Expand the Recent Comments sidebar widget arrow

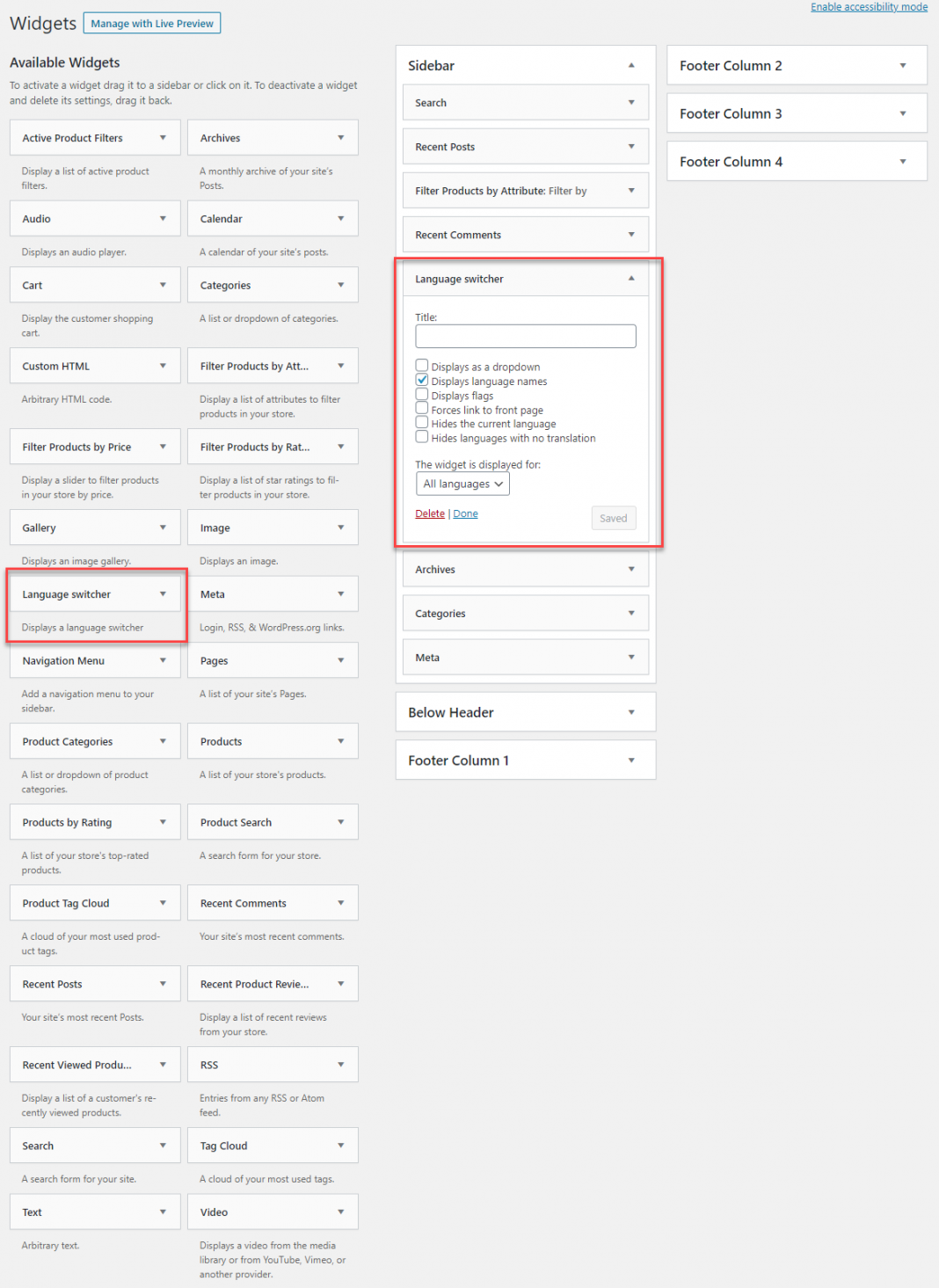pyautogui.click(x=630, y=235)
